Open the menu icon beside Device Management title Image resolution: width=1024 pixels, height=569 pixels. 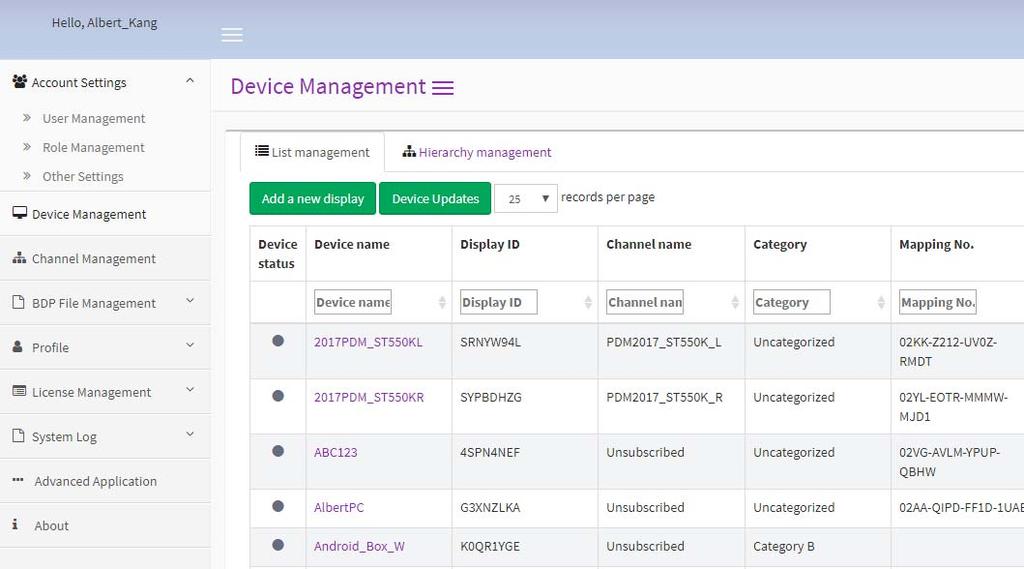443,88
